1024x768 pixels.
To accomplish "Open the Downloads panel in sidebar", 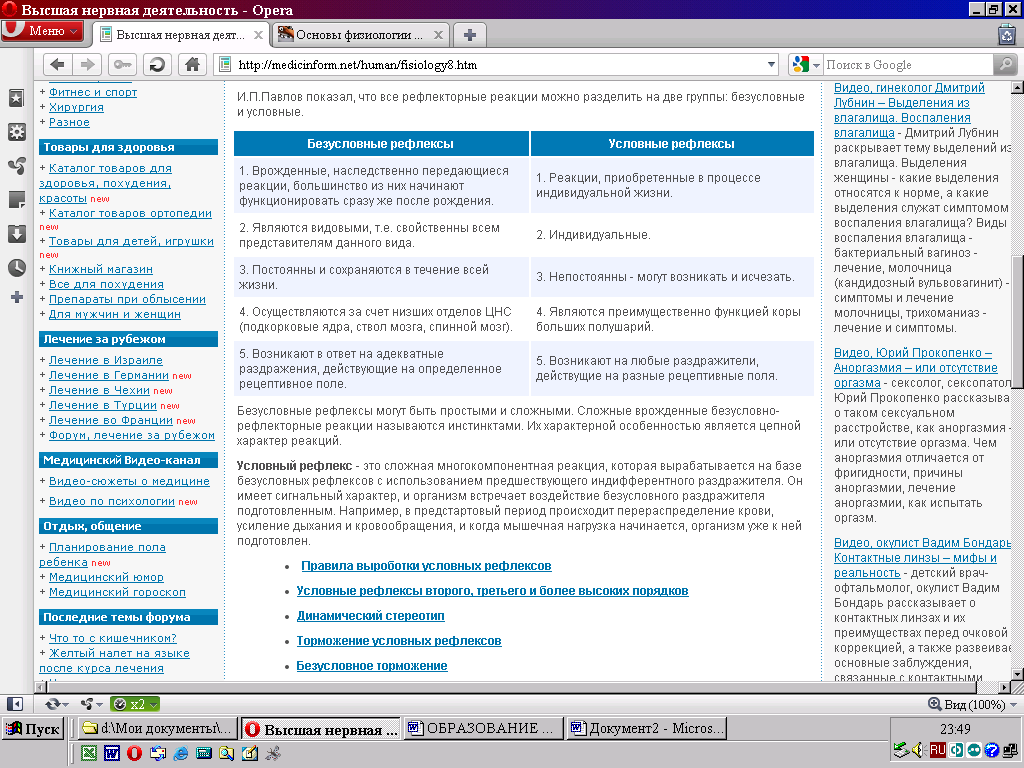I will [x=16, y=234].
